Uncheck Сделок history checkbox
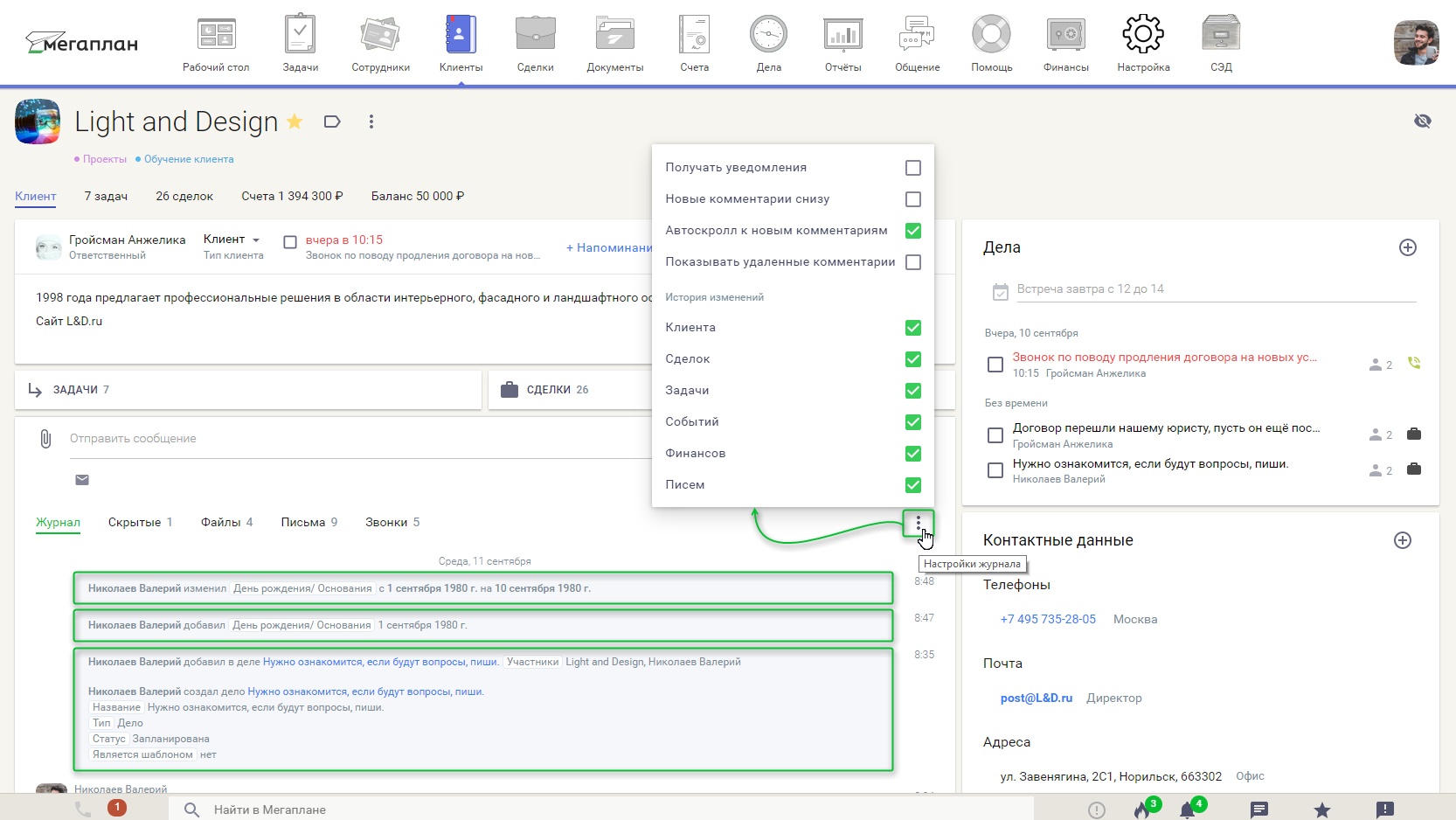Image resolution: width=1456 pixels, height=820 pixels. tap(913, 359)
